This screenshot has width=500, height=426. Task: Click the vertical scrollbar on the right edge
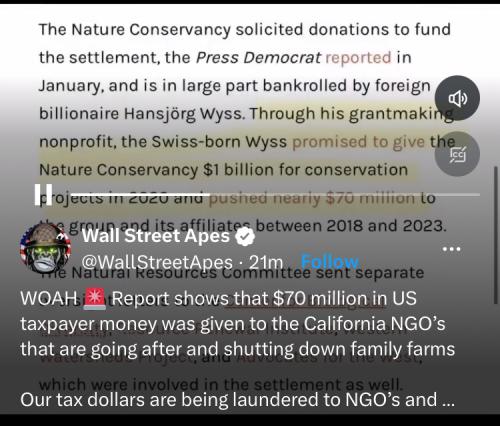coord(496,235)
